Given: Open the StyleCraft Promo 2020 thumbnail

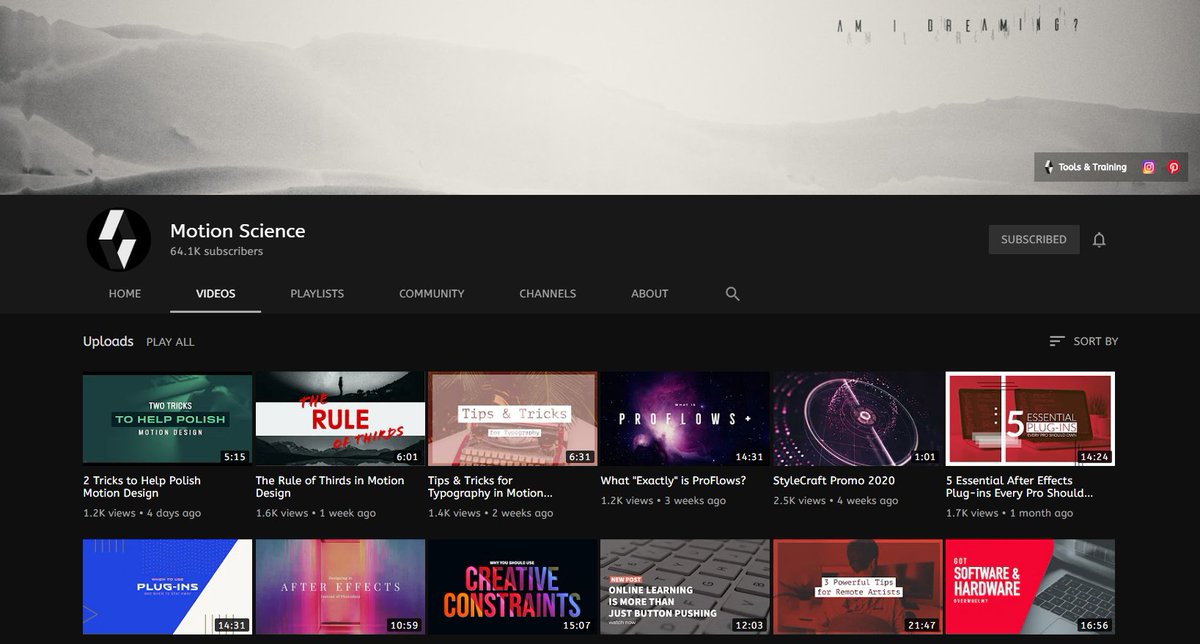Looking at the screenshot, I should [858, 419].
